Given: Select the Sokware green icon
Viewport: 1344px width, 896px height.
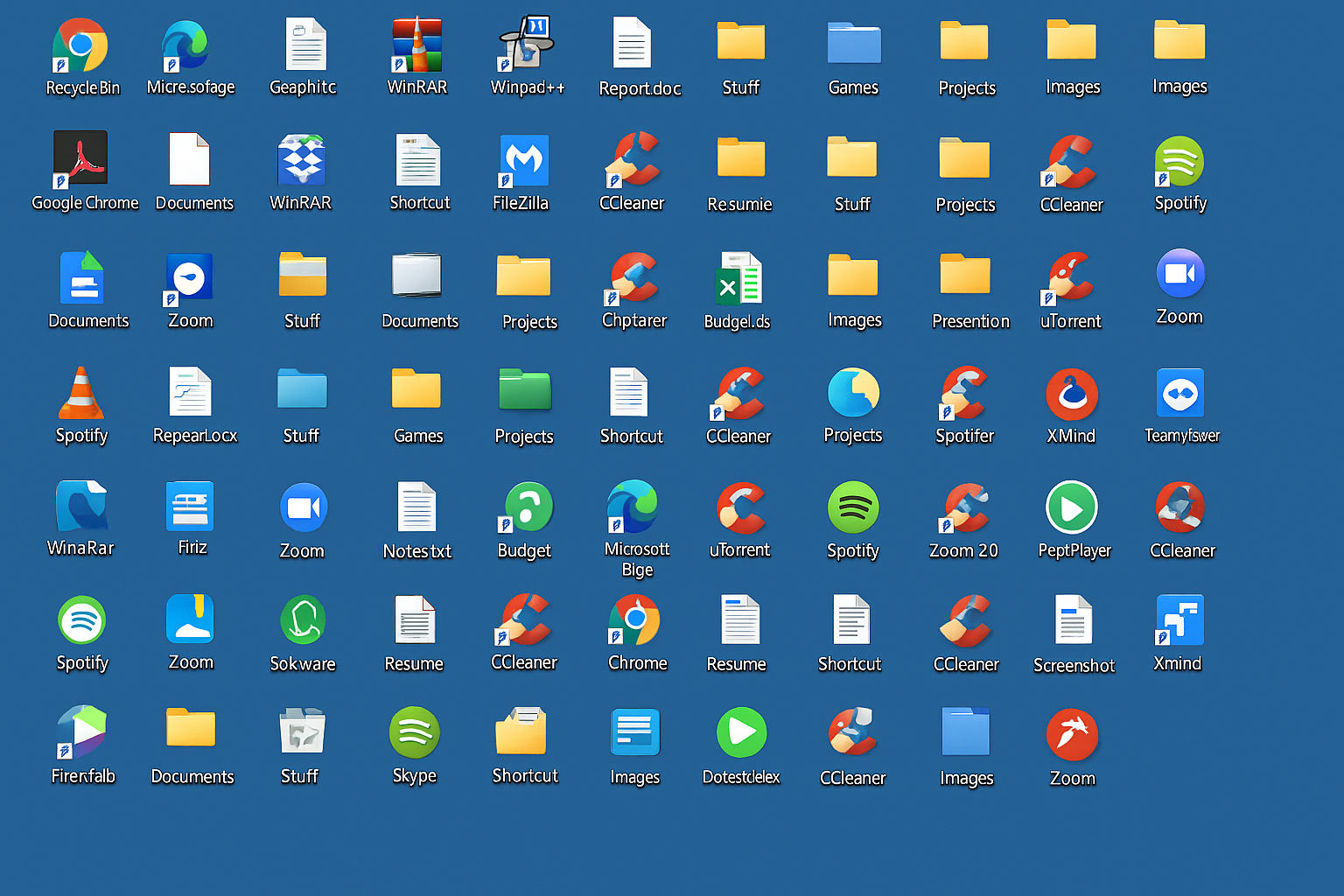Looking at the screenshot, I should 303,619.
